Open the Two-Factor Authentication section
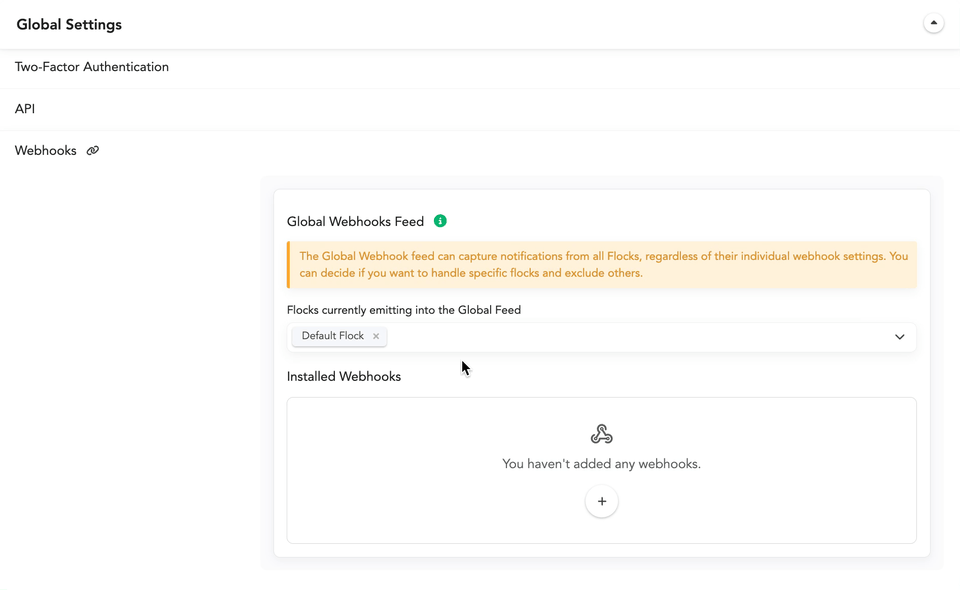The width and height of the screenshot is (960, 590). point(92,67)
